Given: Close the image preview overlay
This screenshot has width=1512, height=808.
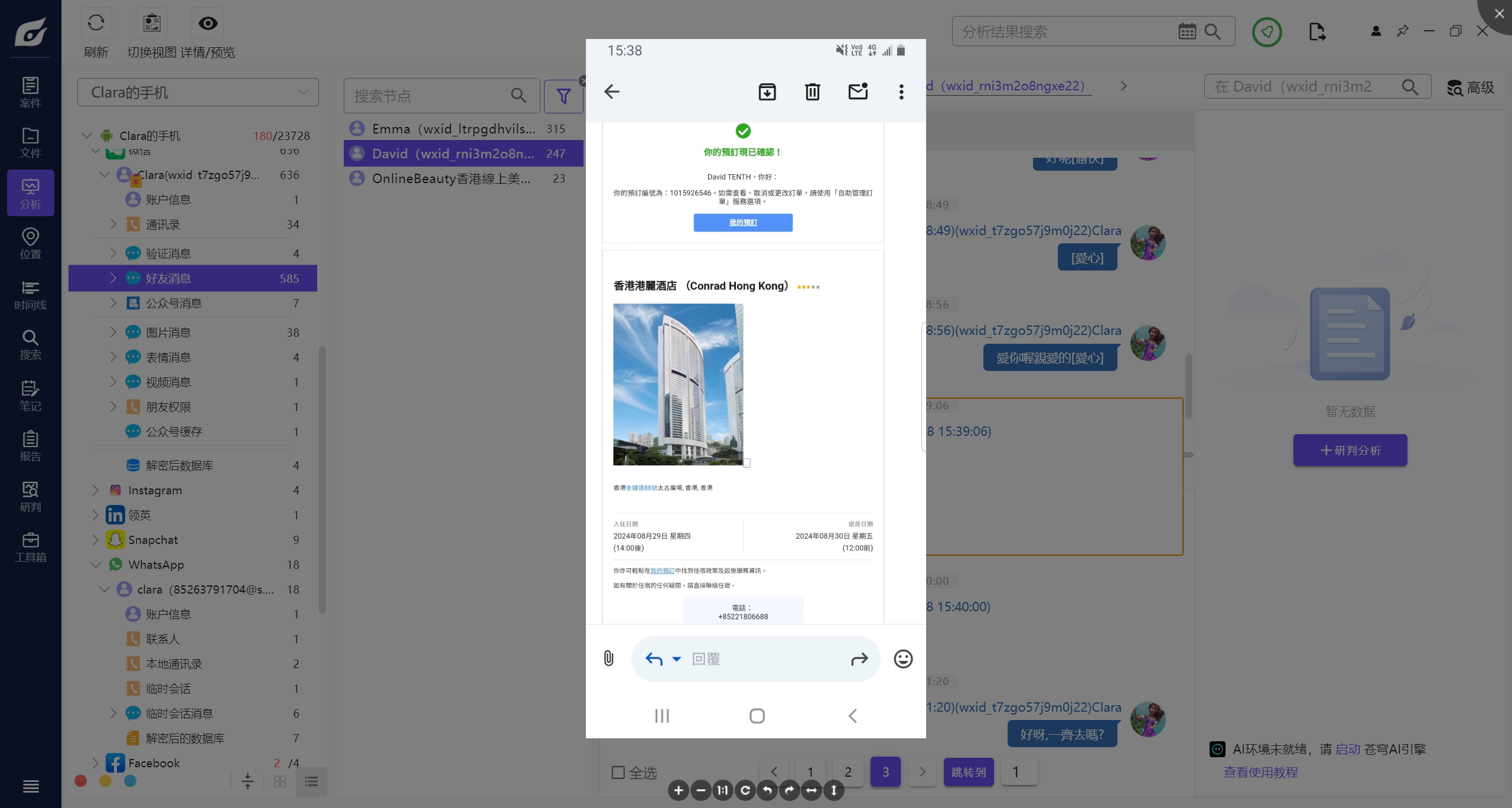Looking at the screenshot, I should 1499,13.
